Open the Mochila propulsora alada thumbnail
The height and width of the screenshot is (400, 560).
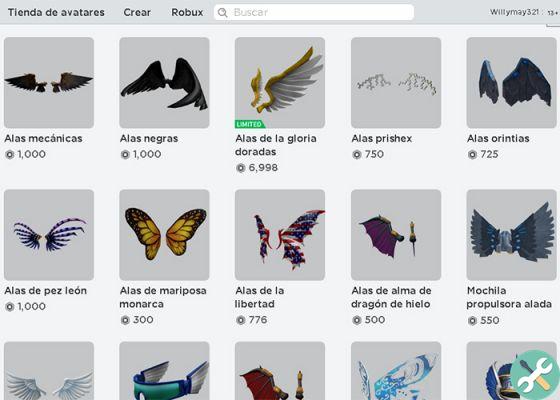(x=511, y=235)
